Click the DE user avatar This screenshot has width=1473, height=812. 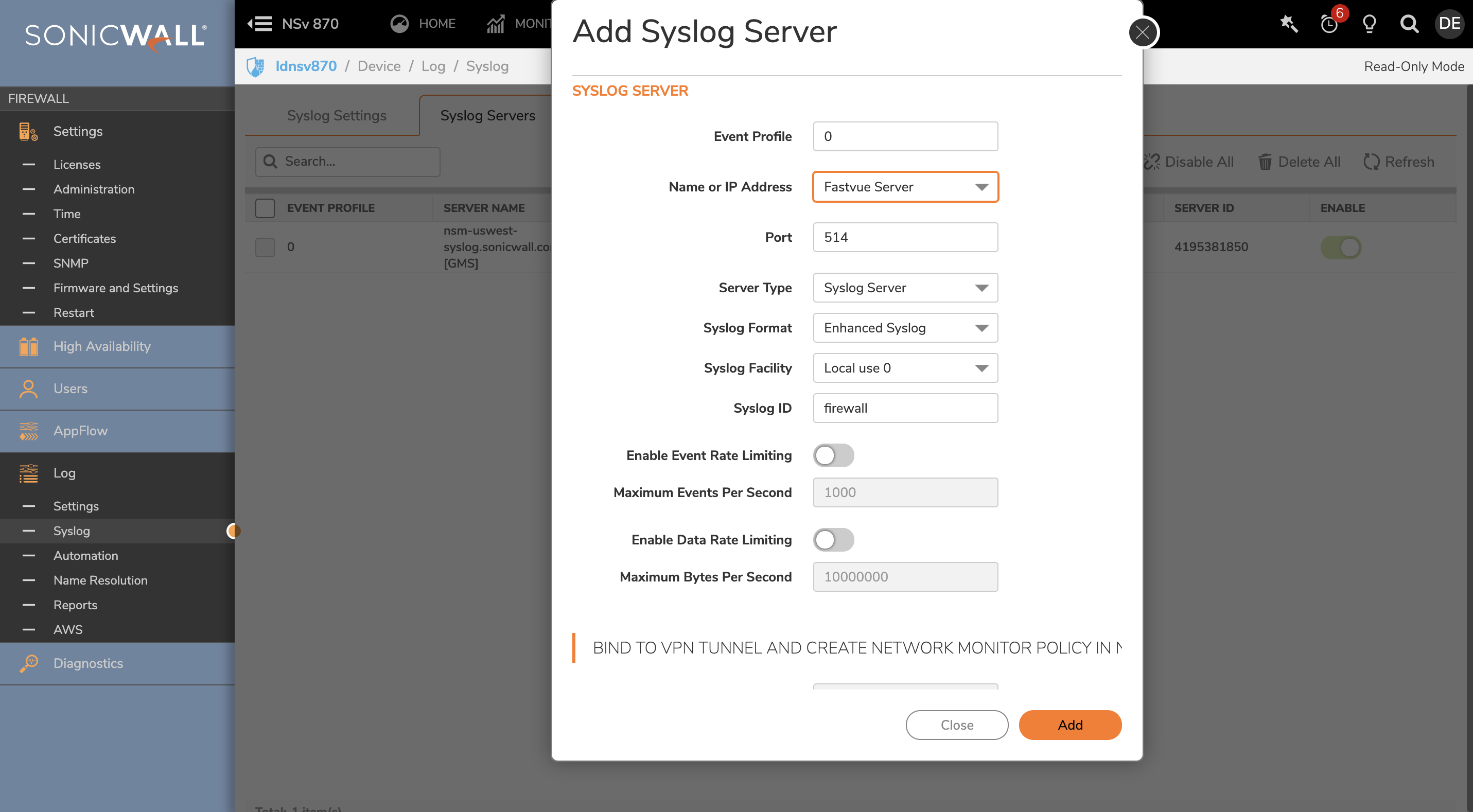click(x=1450, y=24)
